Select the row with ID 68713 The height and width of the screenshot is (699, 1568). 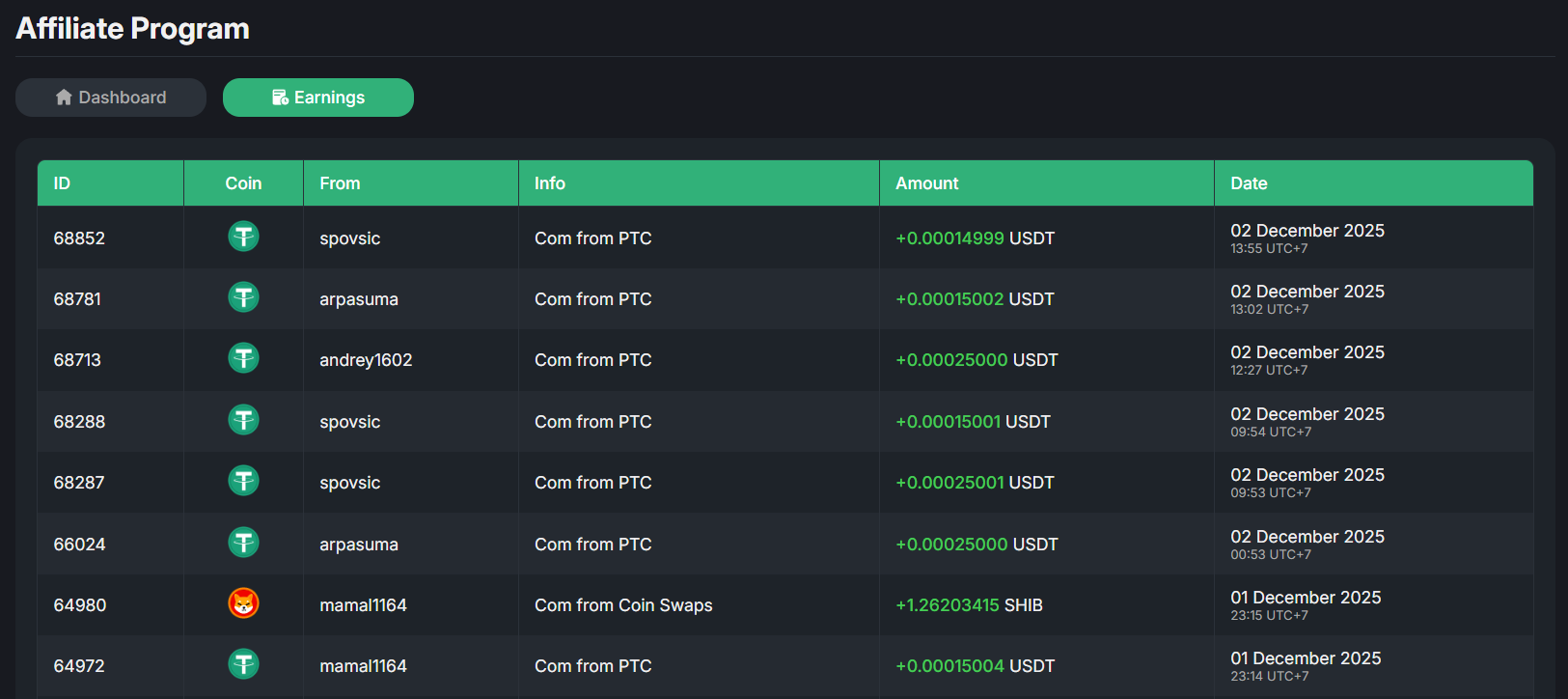[77, 360]
